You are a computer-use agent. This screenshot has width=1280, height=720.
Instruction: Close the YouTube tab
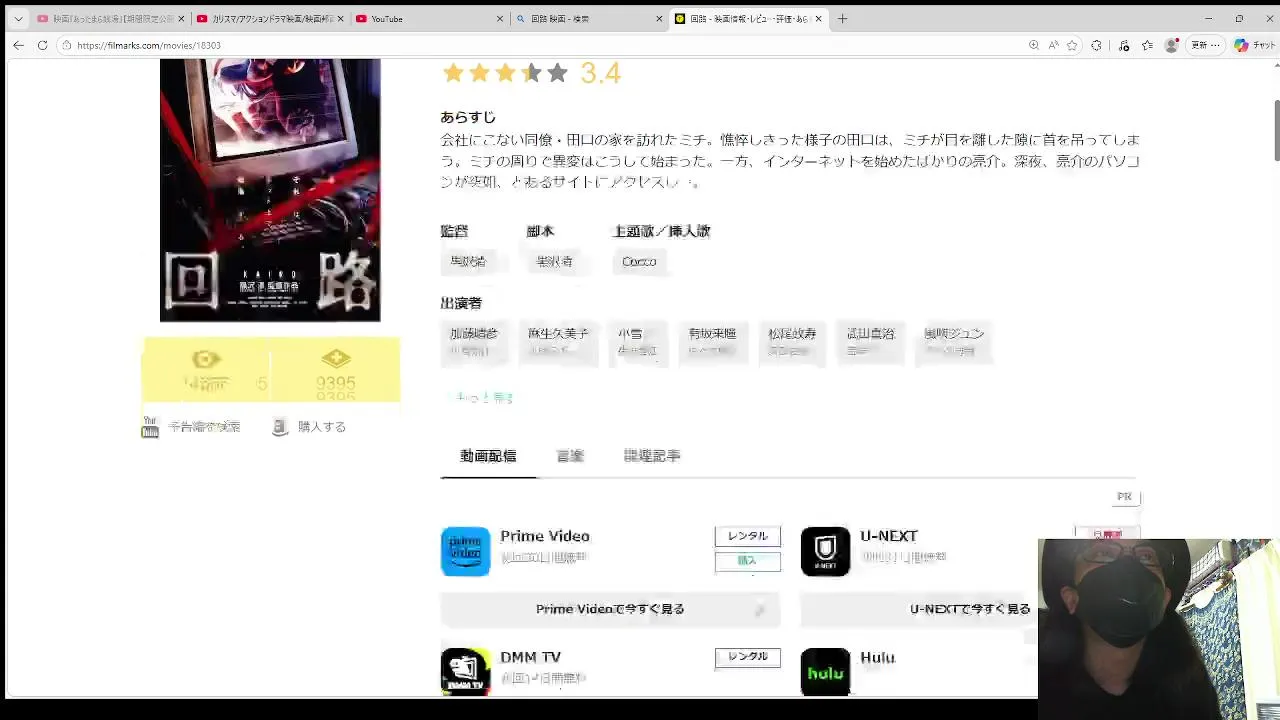pyautogui.click(x=500, y=19)
